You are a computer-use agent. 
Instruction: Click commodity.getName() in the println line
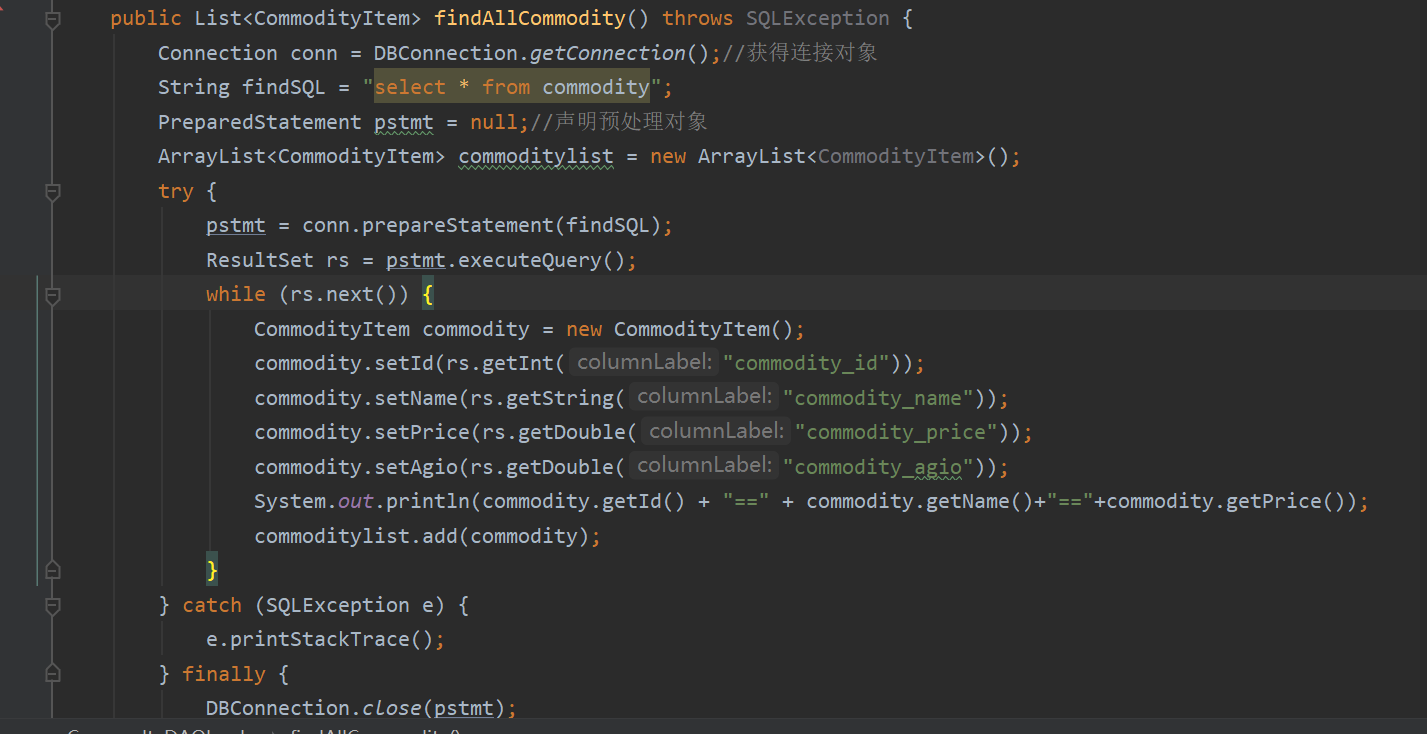coord(920,501)
